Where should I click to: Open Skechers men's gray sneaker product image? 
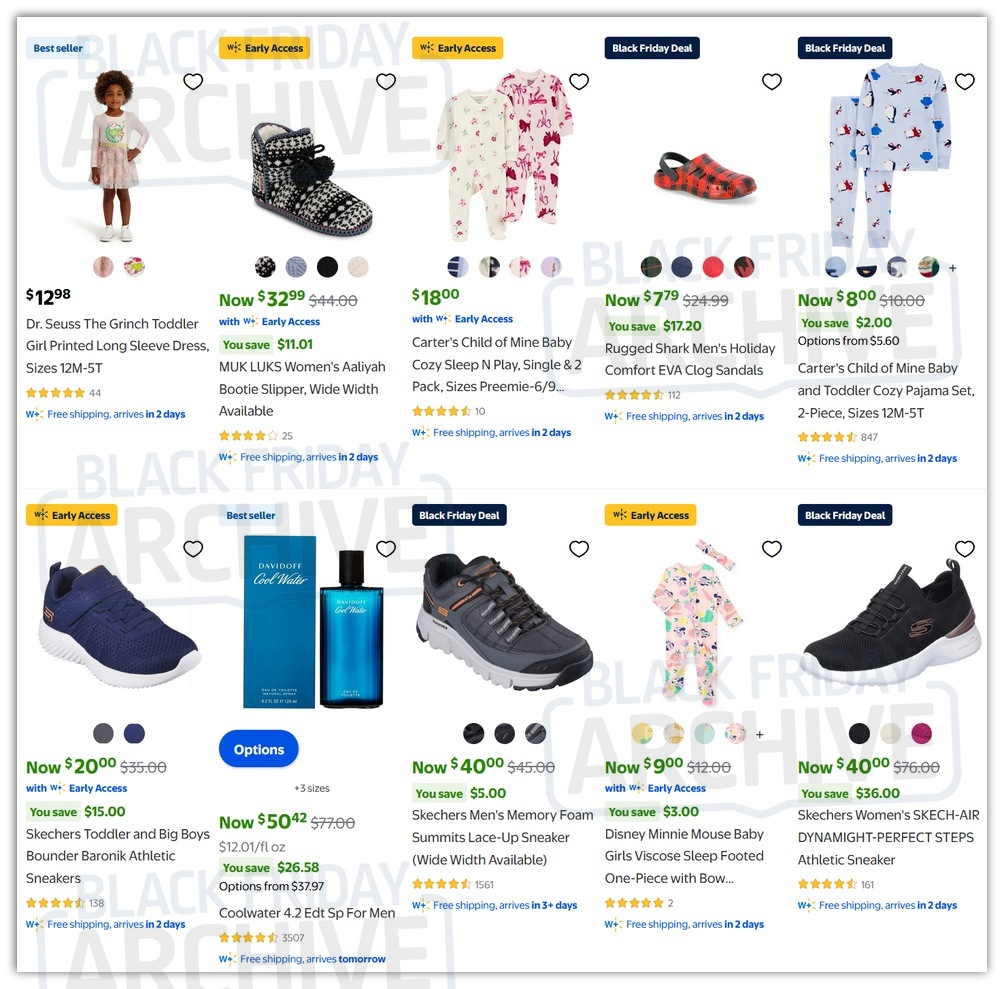[505, 622]
